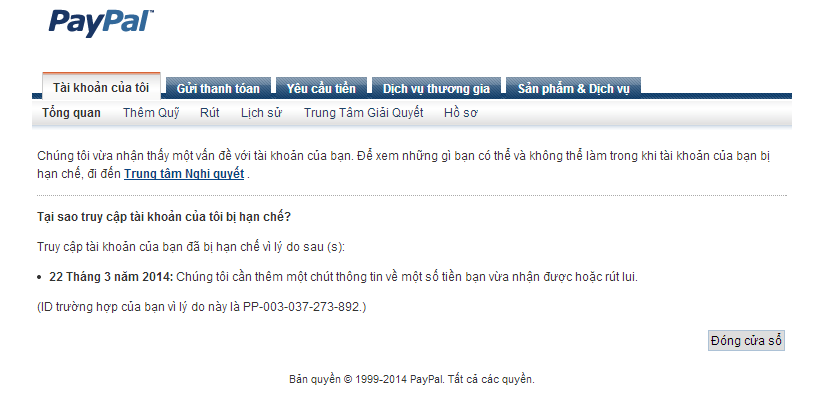Go to the Sản phẩm & Dịch vụ tab

(x=574, y=88)
